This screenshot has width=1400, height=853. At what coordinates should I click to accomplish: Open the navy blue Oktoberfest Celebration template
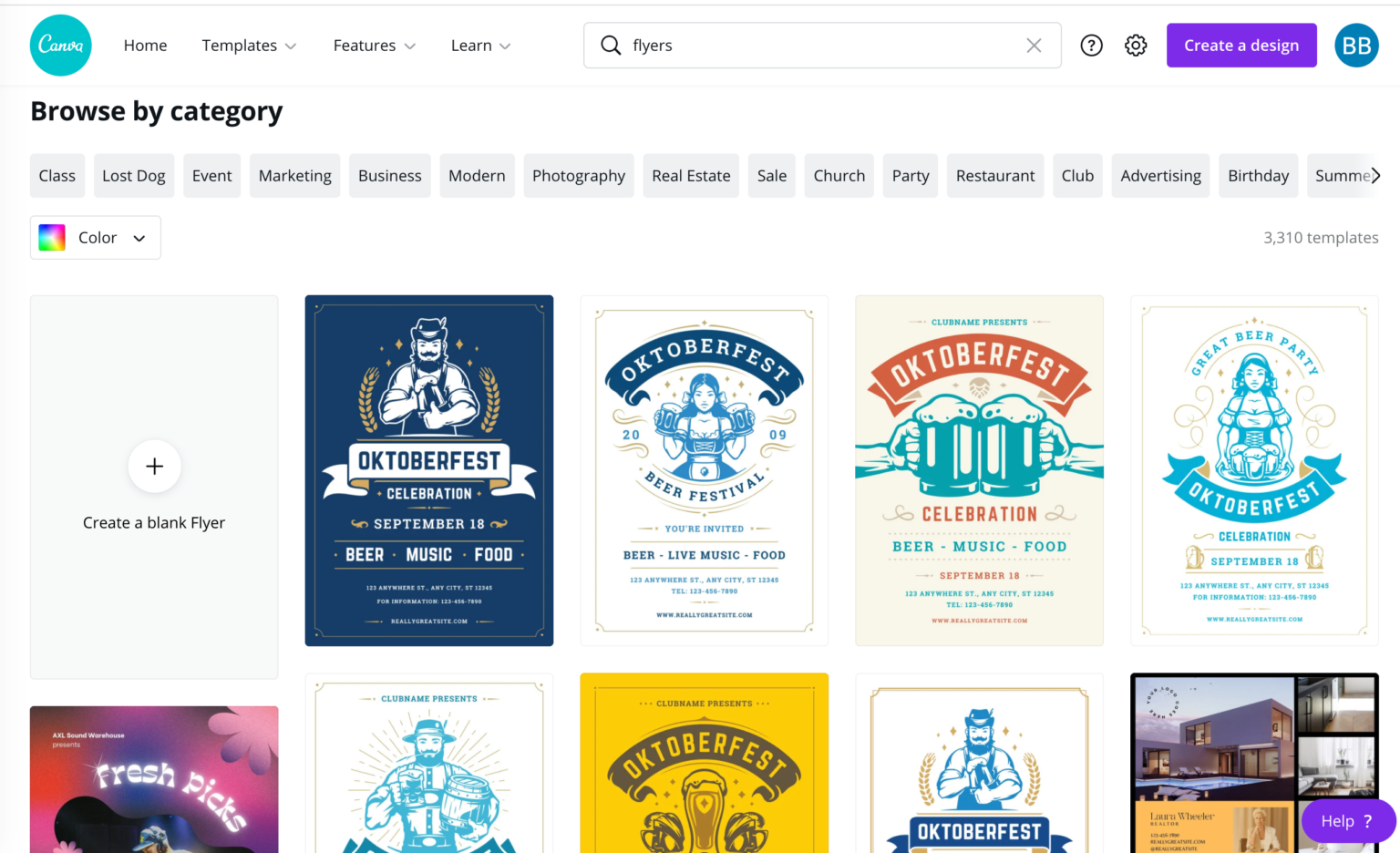coord(429,470)
